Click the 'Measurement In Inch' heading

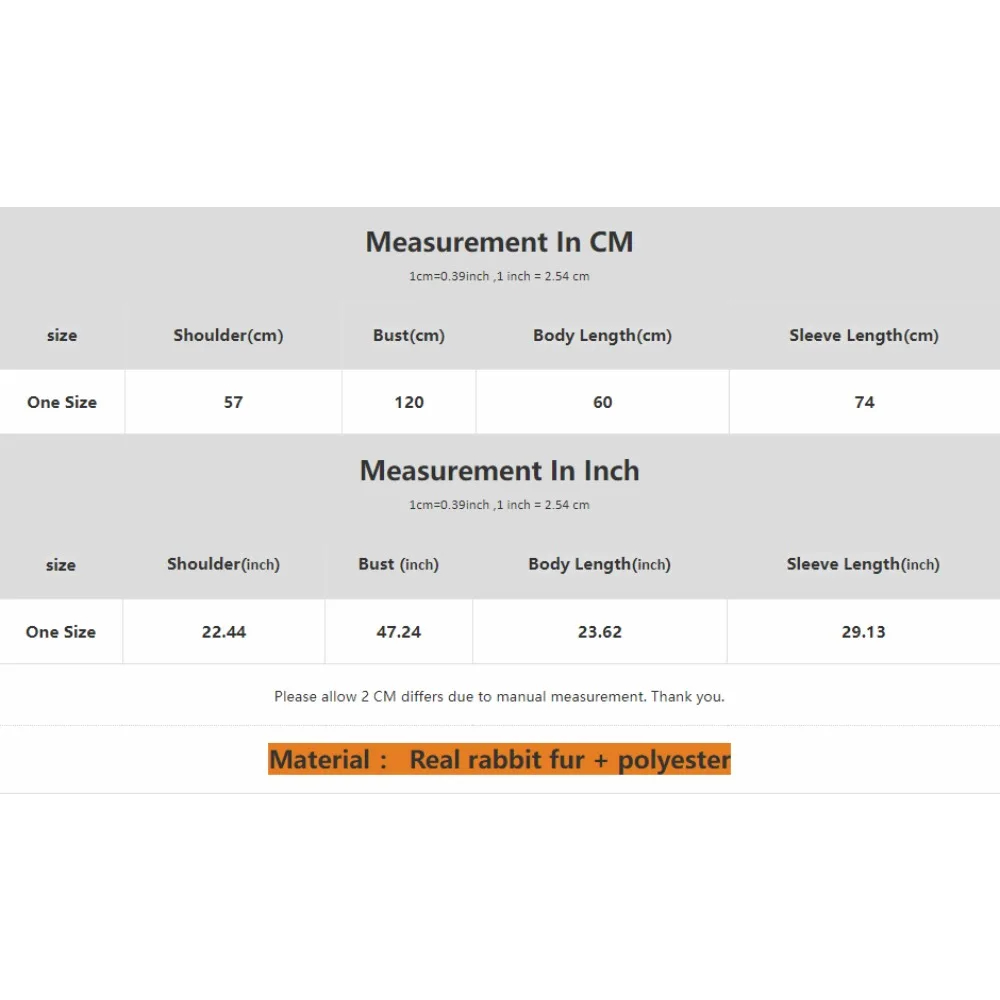[x=499, y=471]
